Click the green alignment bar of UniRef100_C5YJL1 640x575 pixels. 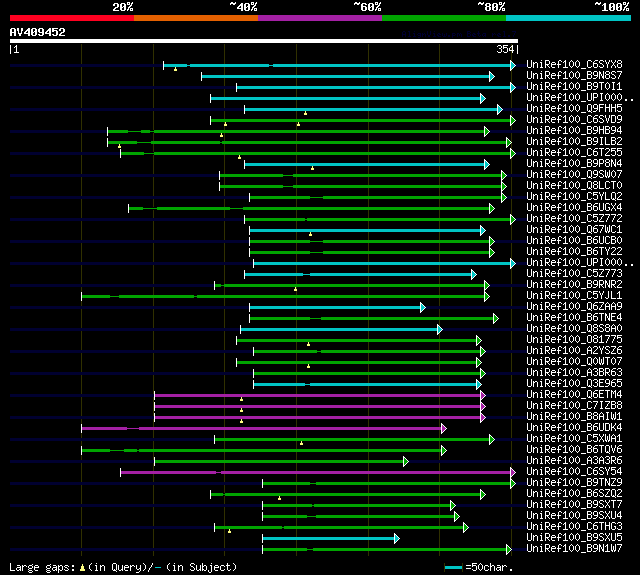(x=286, y=296)
